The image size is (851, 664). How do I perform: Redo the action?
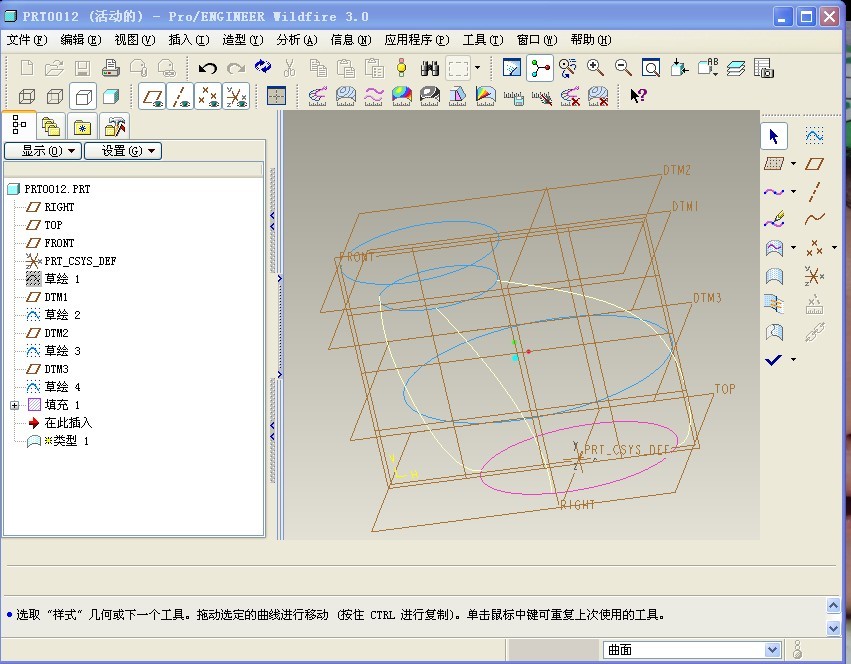[236, 68]
